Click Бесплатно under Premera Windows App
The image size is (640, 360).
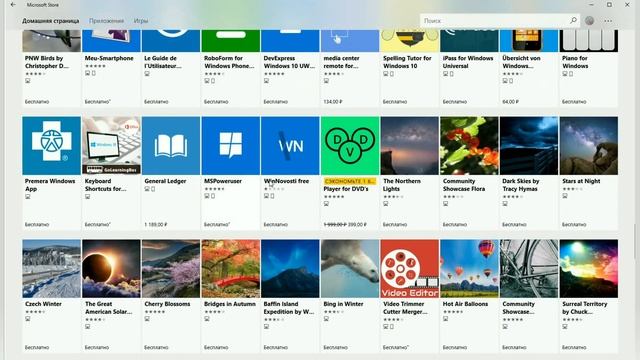(x=37, y=224)
